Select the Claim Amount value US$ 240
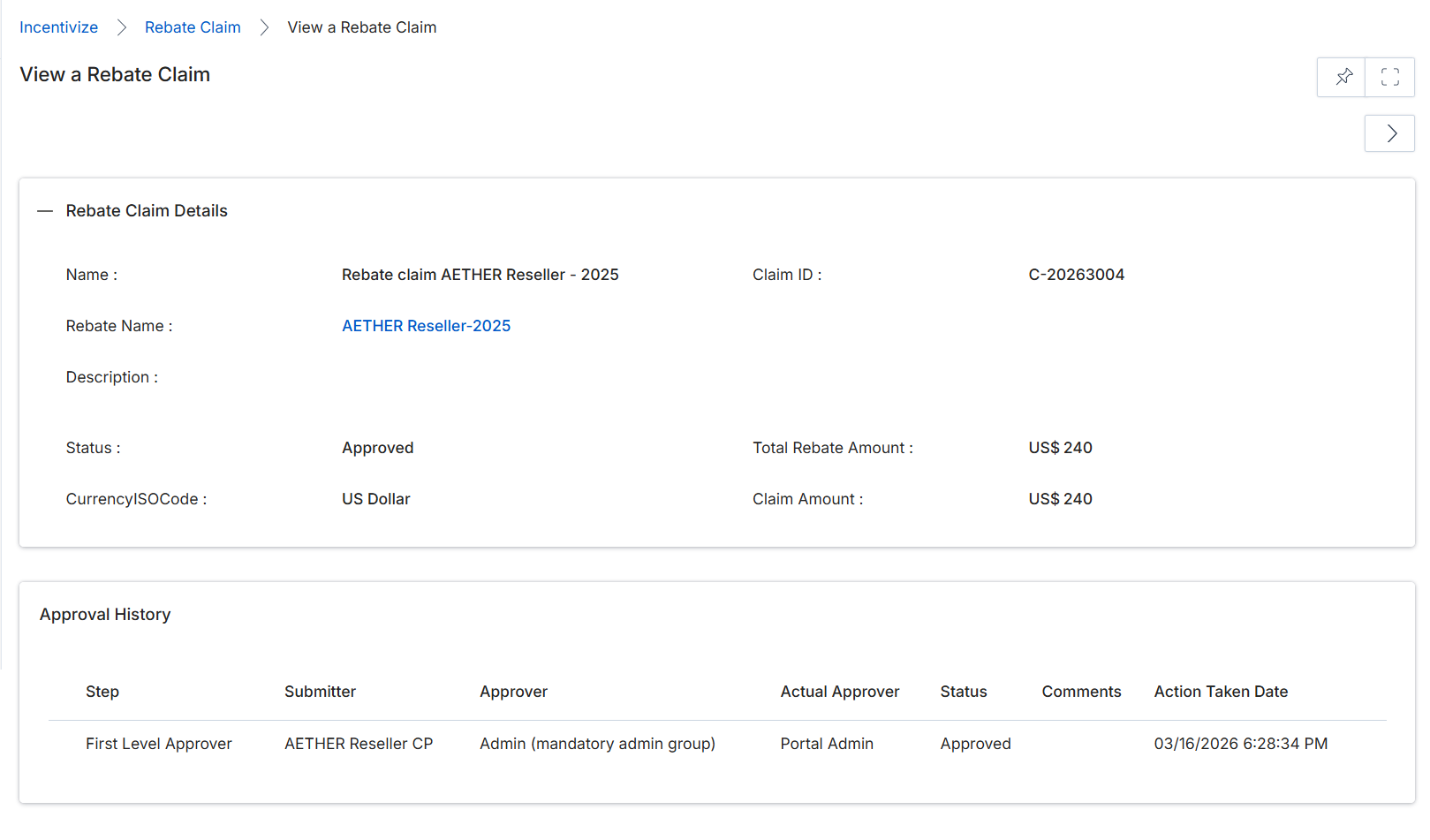This screenshot has height=840, width=1430. pos(1061,499)
